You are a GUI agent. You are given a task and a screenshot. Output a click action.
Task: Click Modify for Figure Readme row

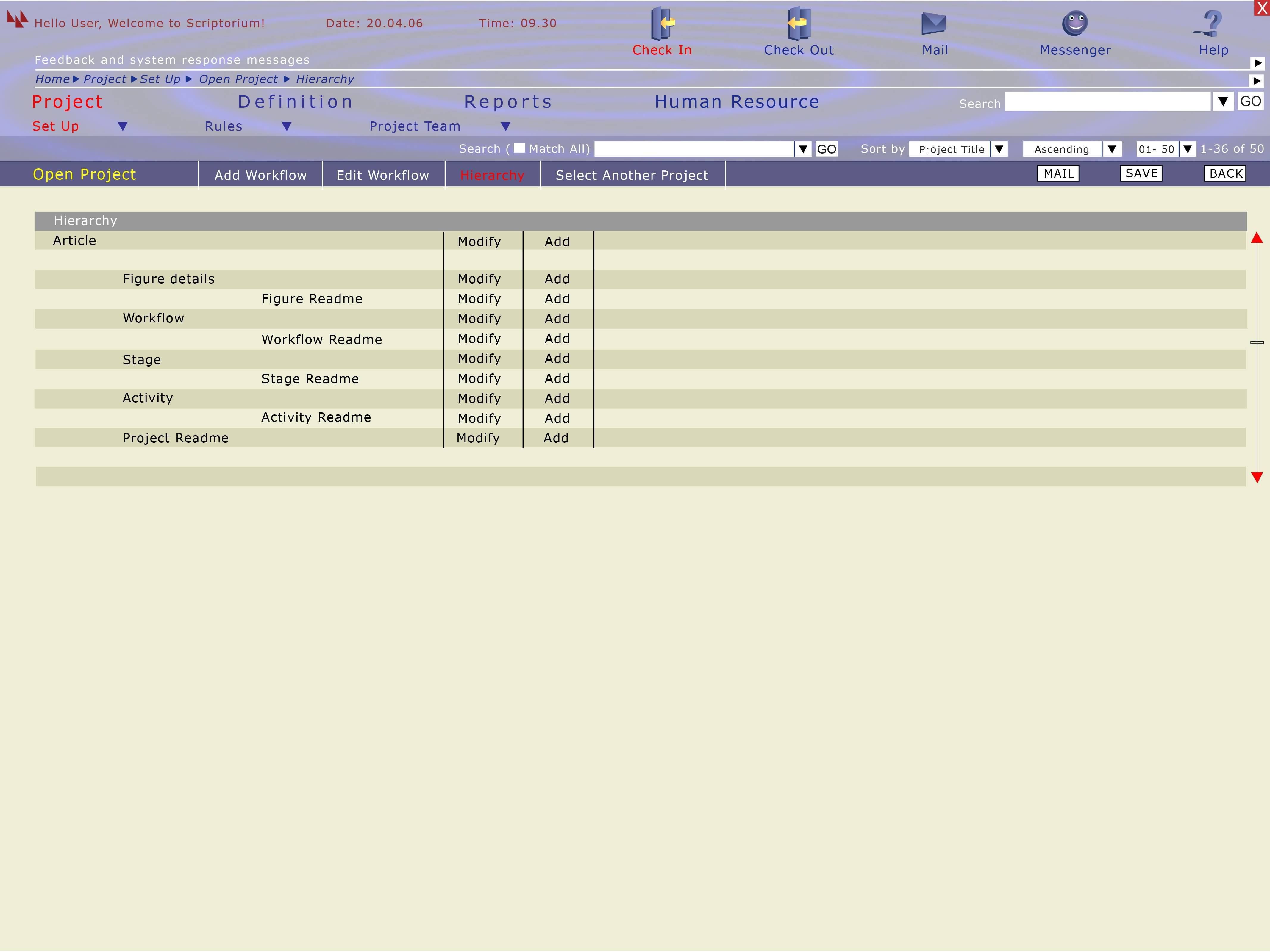479,299
